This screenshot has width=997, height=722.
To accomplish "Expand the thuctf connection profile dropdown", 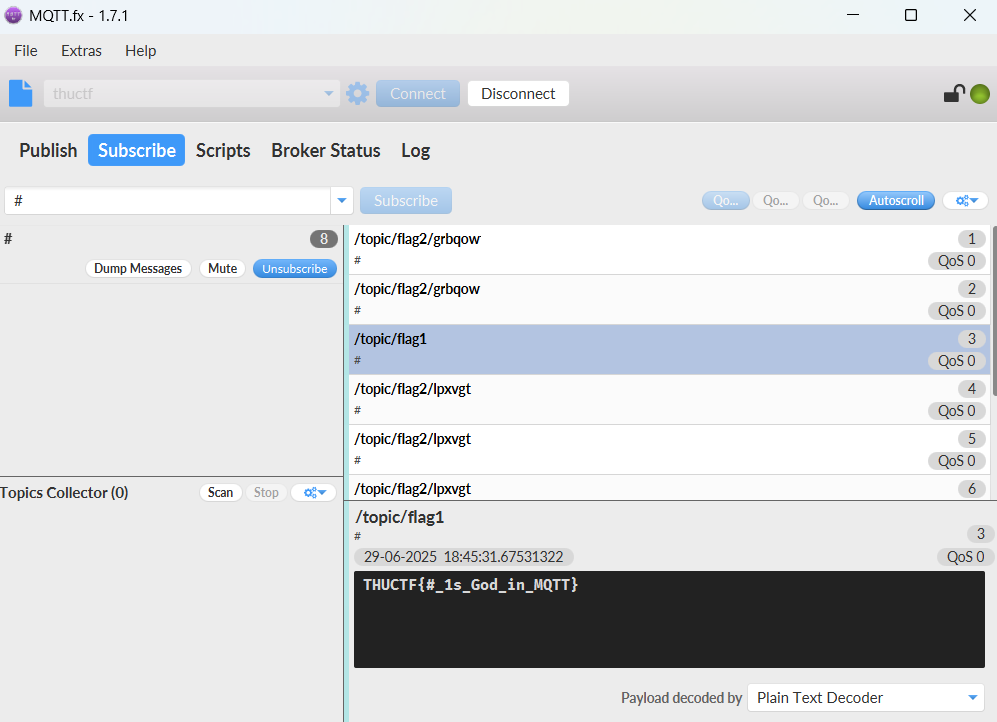I will [x=329, y=94].
